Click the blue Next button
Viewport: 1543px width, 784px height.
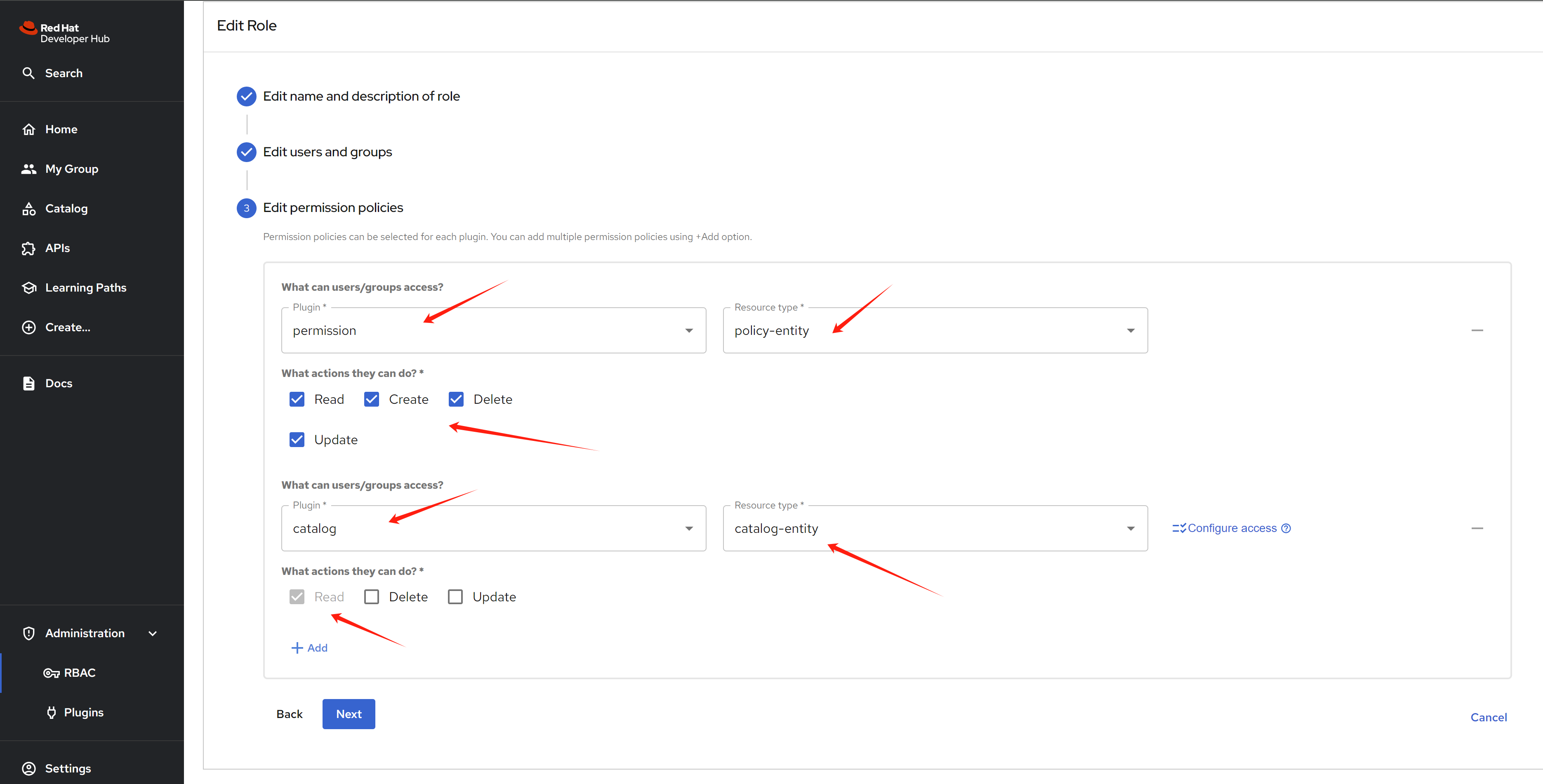[x=349, y=714]
